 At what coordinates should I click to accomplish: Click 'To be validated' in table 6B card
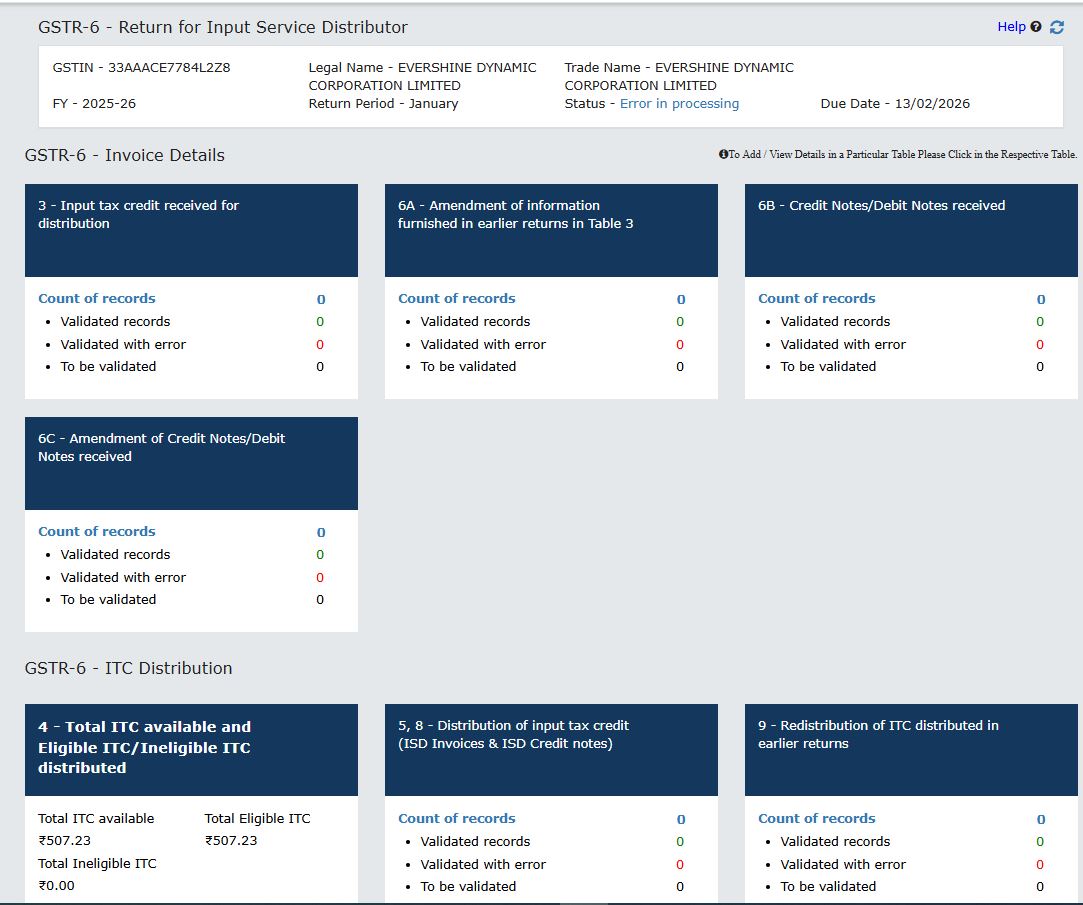(x=828, y=366)
